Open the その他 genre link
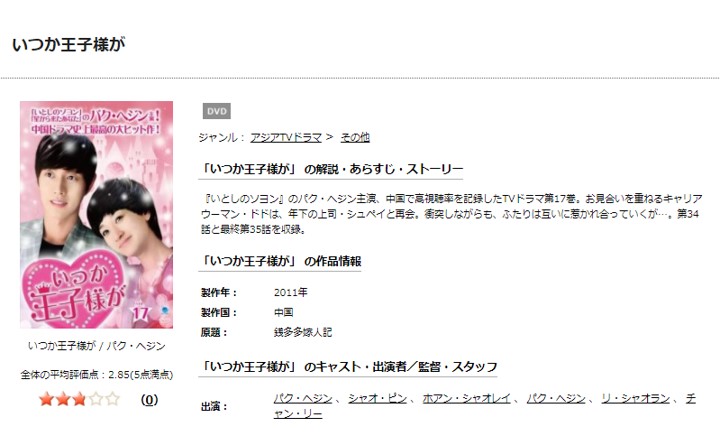This screenshot has width=720, height=436. point(355,137)
